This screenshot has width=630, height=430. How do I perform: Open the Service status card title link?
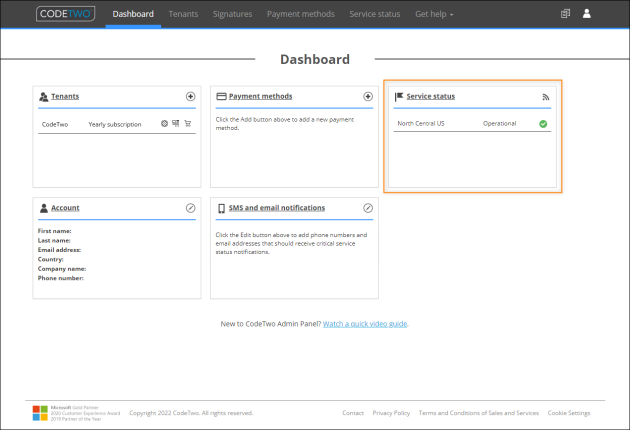pyautogui.click(x=430, y=96)
